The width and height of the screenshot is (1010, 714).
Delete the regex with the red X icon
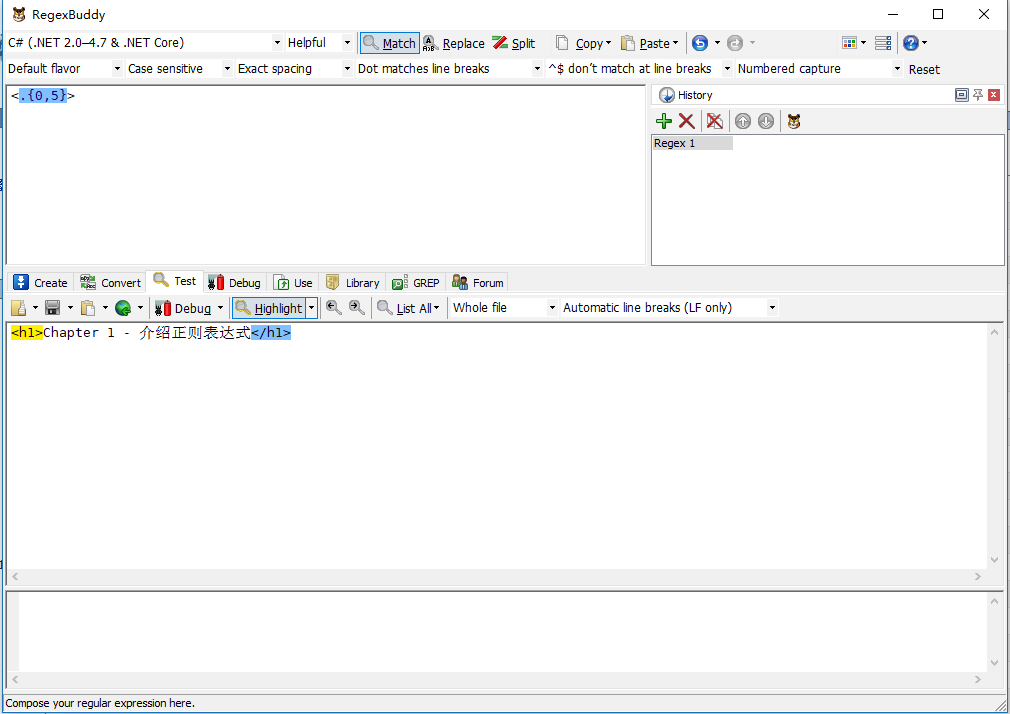[687, 121]
